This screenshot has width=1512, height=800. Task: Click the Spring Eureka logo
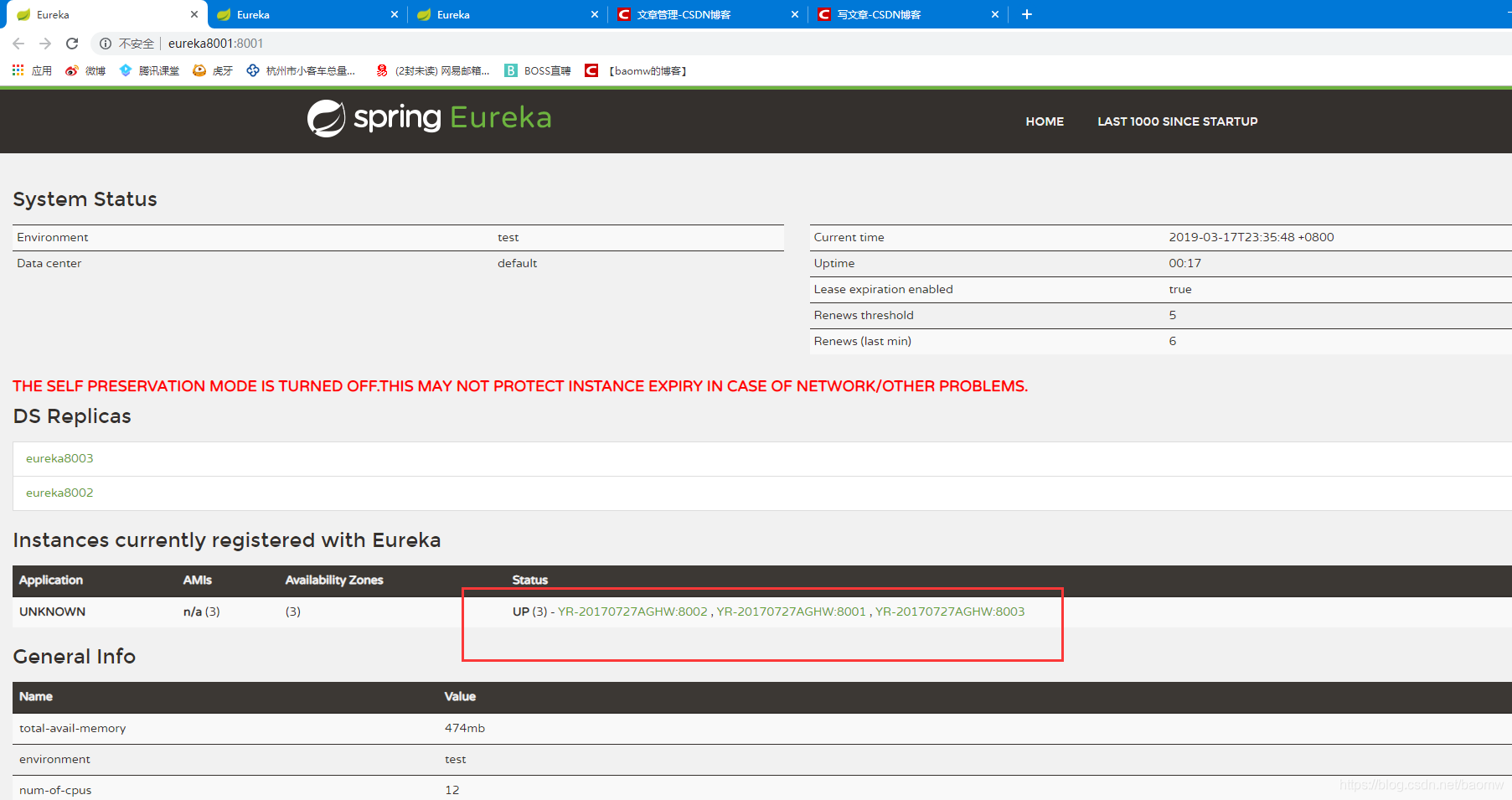pyautogui.click(x=430, y=118)
